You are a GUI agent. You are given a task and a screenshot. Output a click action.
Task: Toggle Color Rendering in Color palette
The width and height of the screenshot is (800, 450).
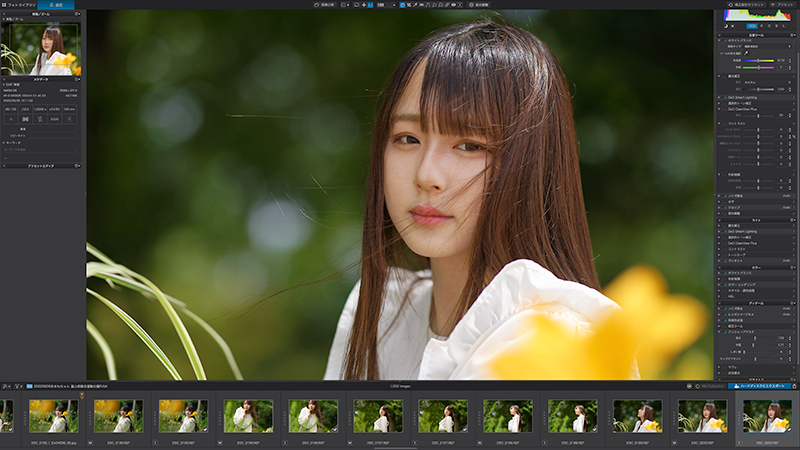point(725,285)
